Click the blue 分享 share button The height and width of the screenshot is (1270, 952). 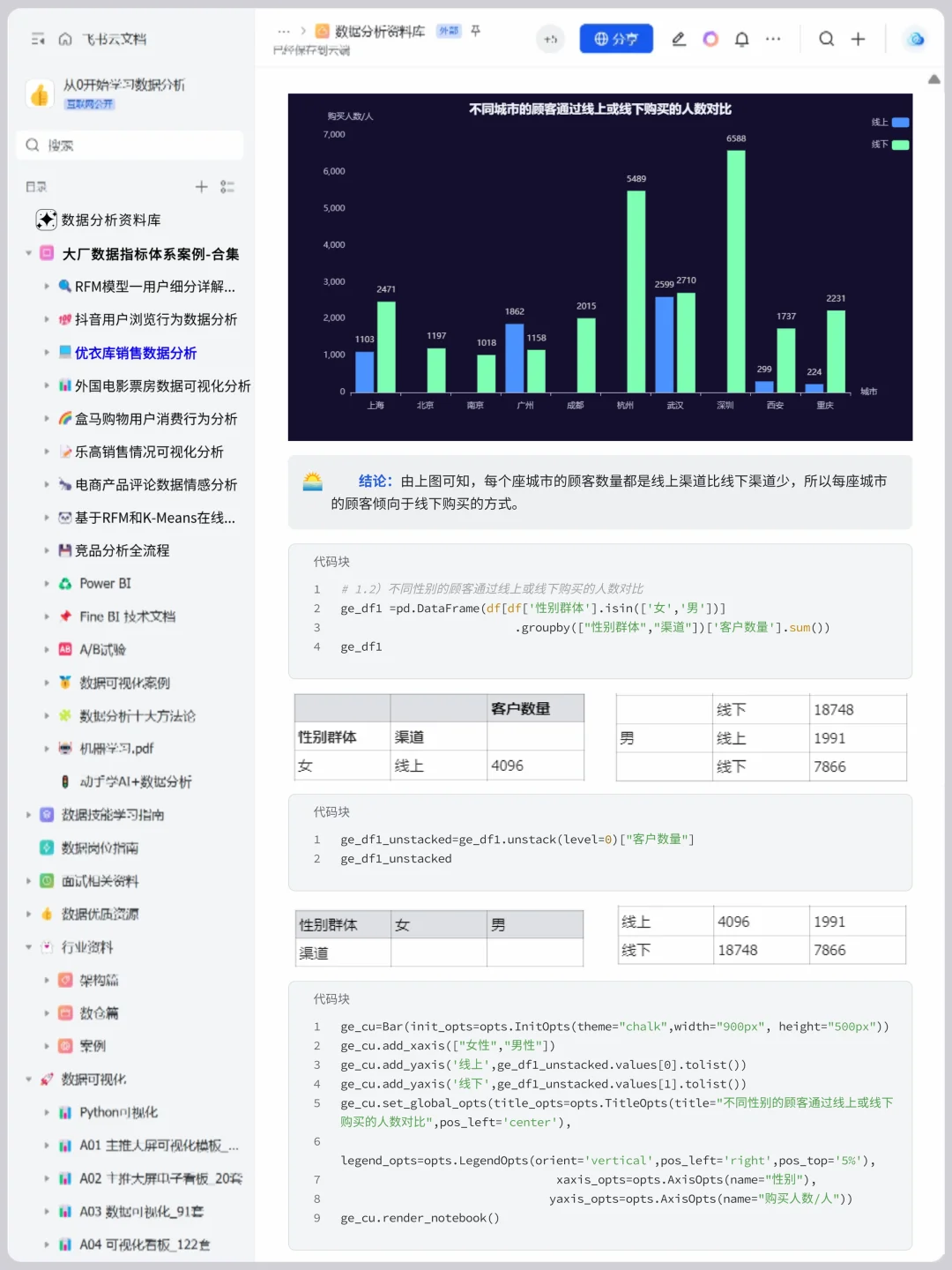(x=616, y=39)
